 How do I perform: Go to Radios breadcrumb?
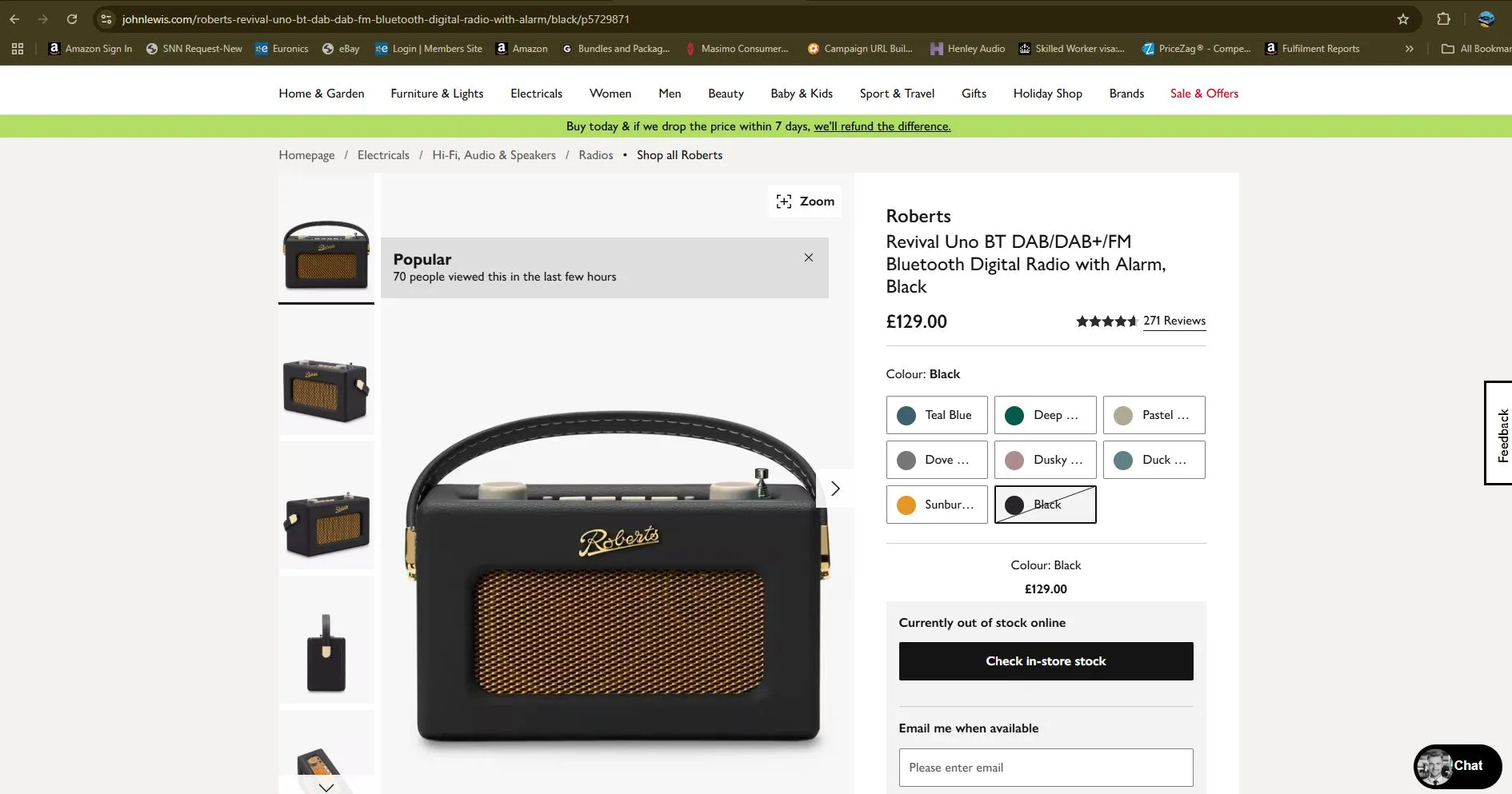click(x=596, y=155)
